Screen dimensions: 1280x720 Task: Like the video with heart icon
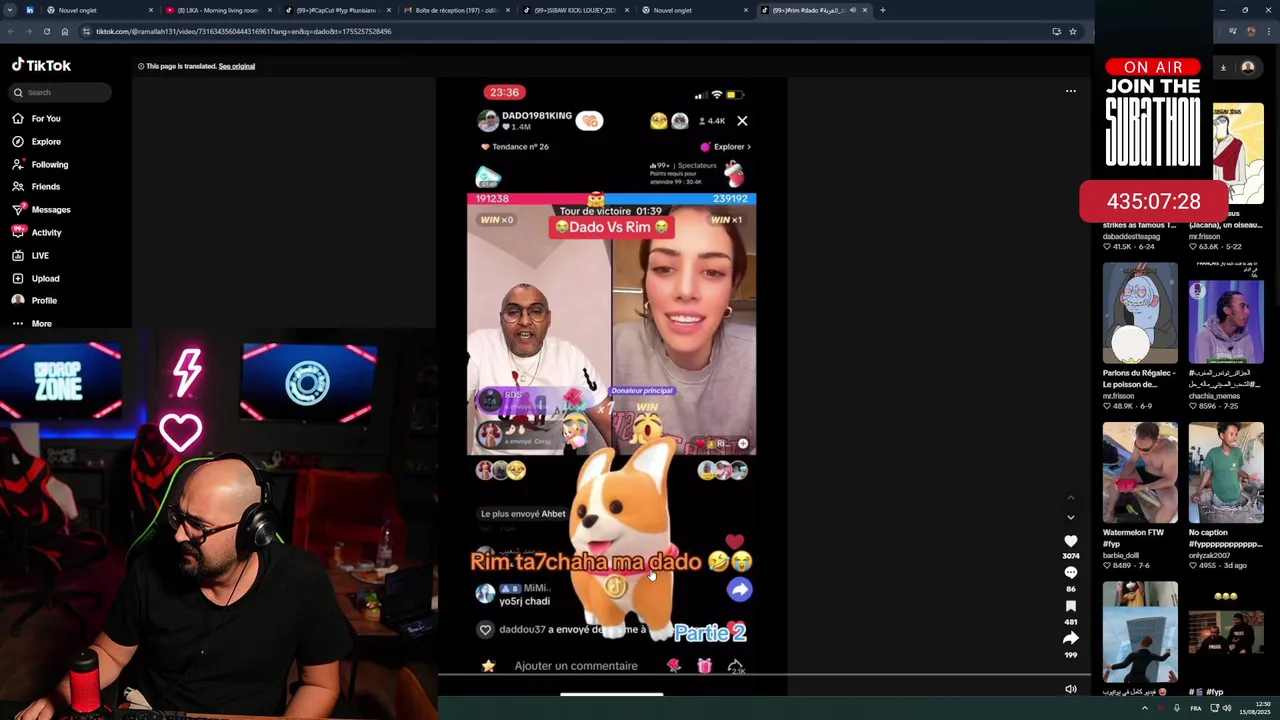tap(1070, 541)
